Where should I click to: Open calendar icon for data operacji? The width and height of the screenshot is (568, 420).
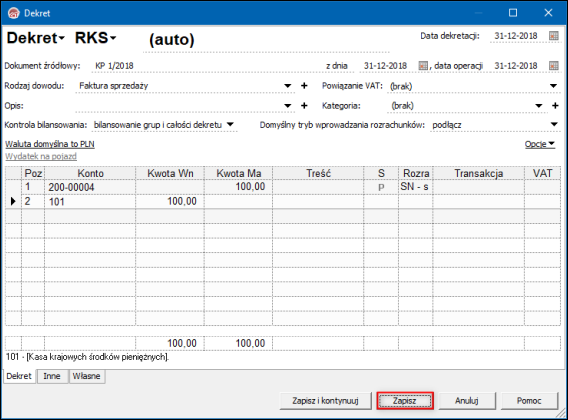click(x=554, y=66)
